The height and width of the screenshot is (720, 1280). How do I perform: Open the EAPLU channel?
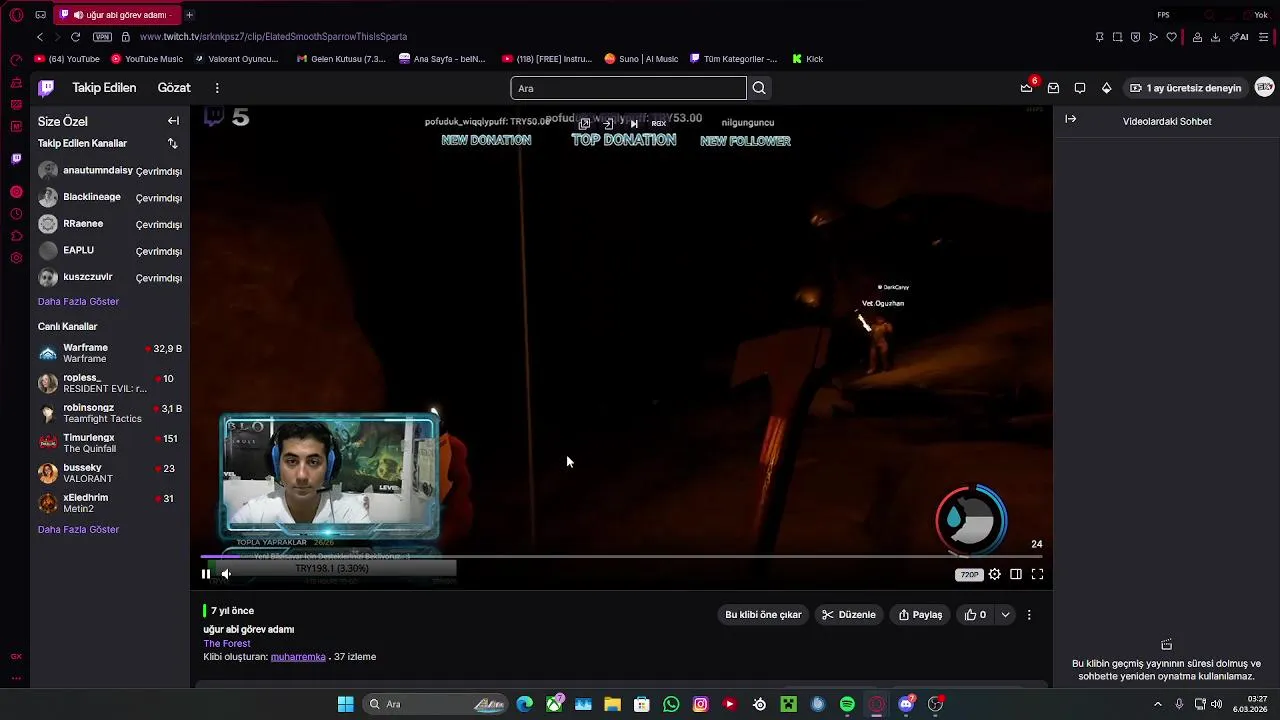(x=110, y=251)
